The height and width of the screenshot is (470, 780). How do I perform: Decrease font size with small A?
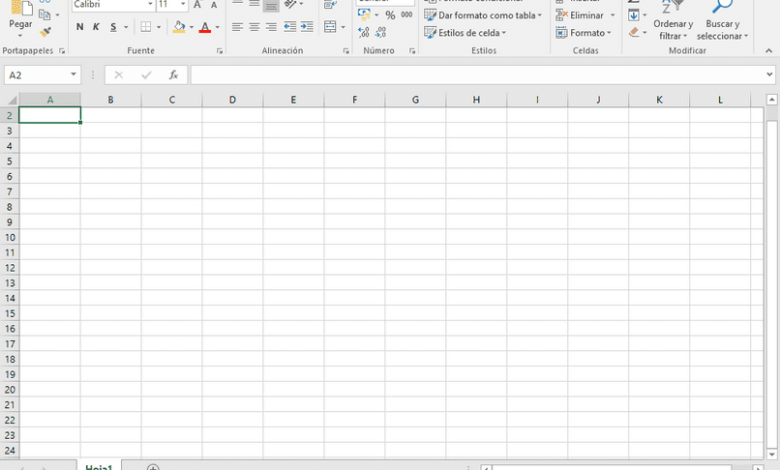(214, 5)
